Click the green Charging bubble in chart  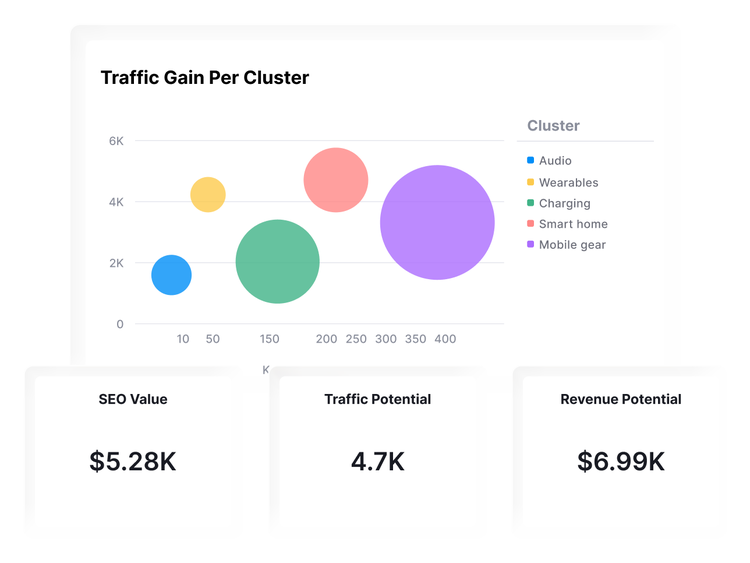click(x=277, y=261)
